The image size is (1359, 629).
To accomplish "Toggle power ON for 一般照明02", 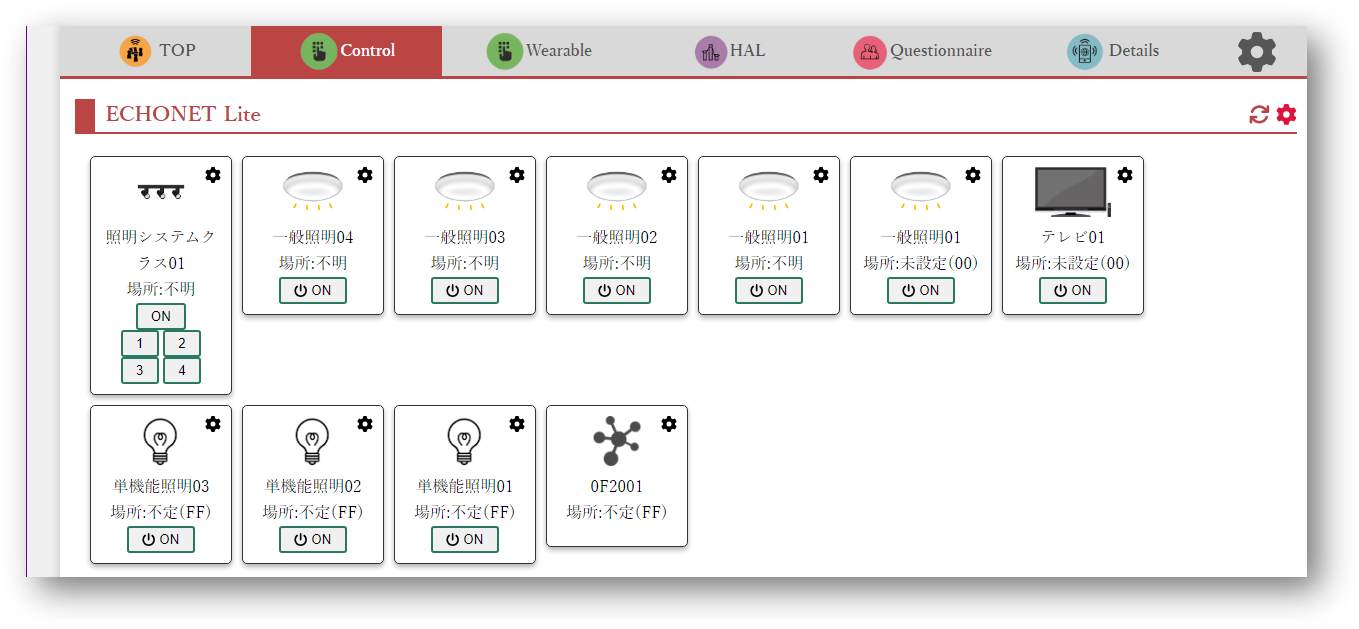I will 617,290.
